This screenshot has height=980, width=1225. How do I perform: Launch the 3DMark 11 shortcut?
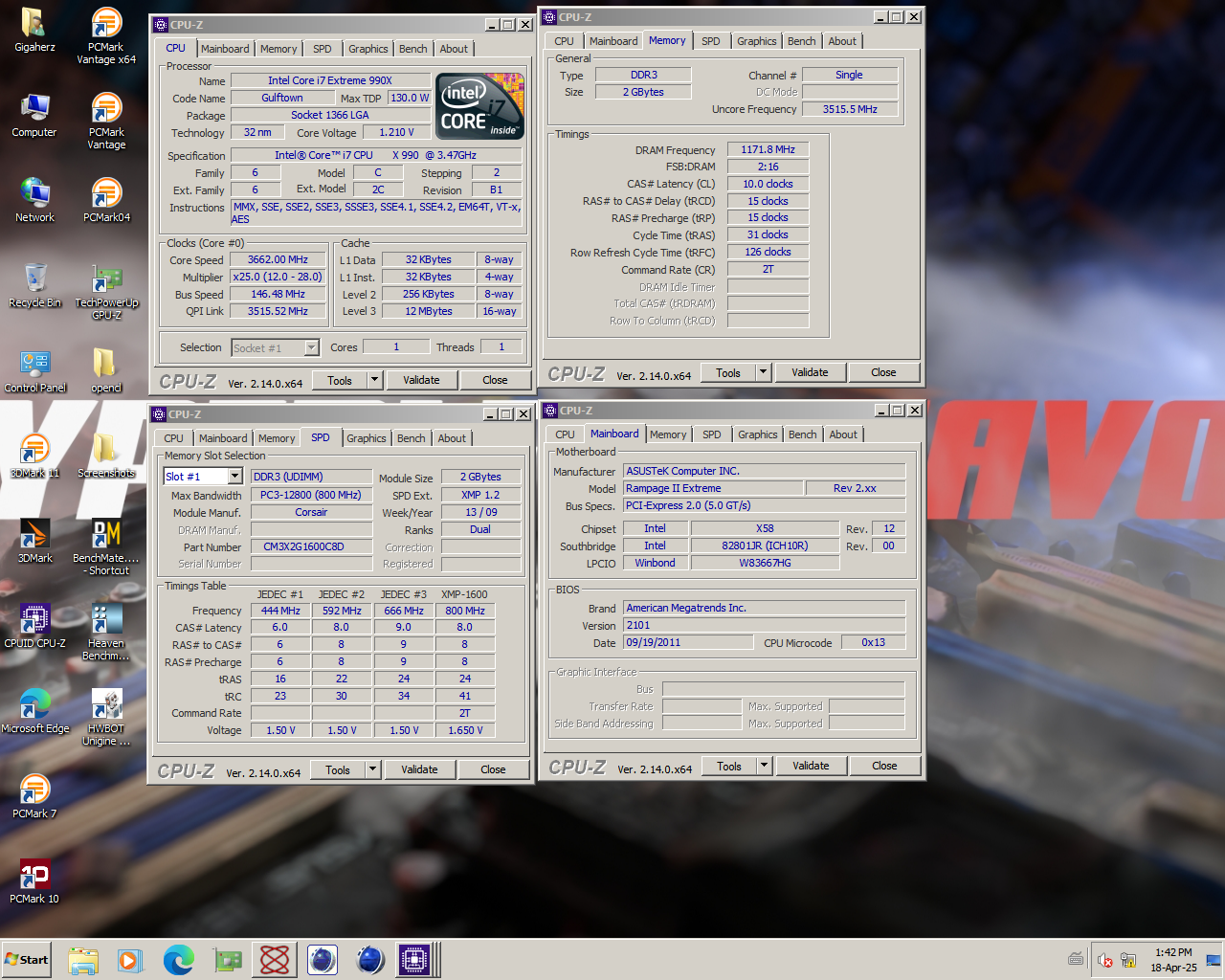point(34,456)
